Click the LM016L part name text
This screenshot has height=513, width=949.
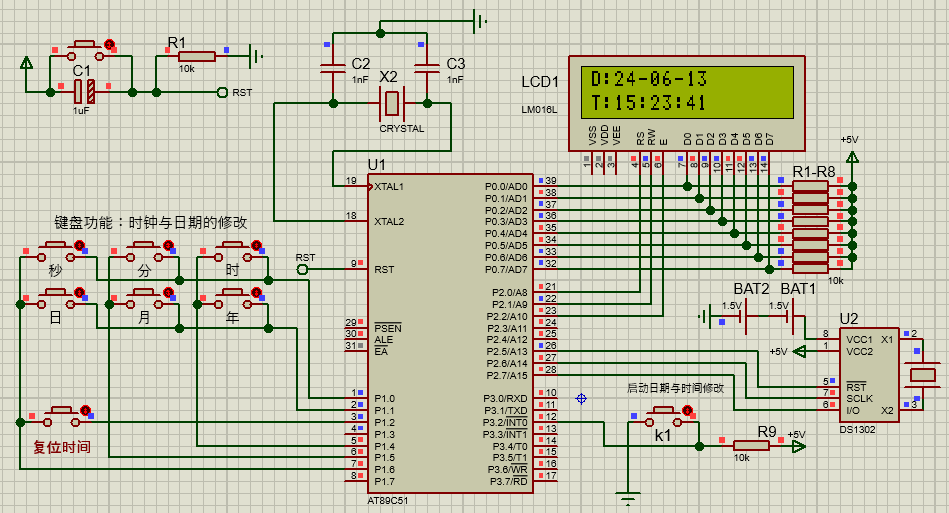[539, 109]
